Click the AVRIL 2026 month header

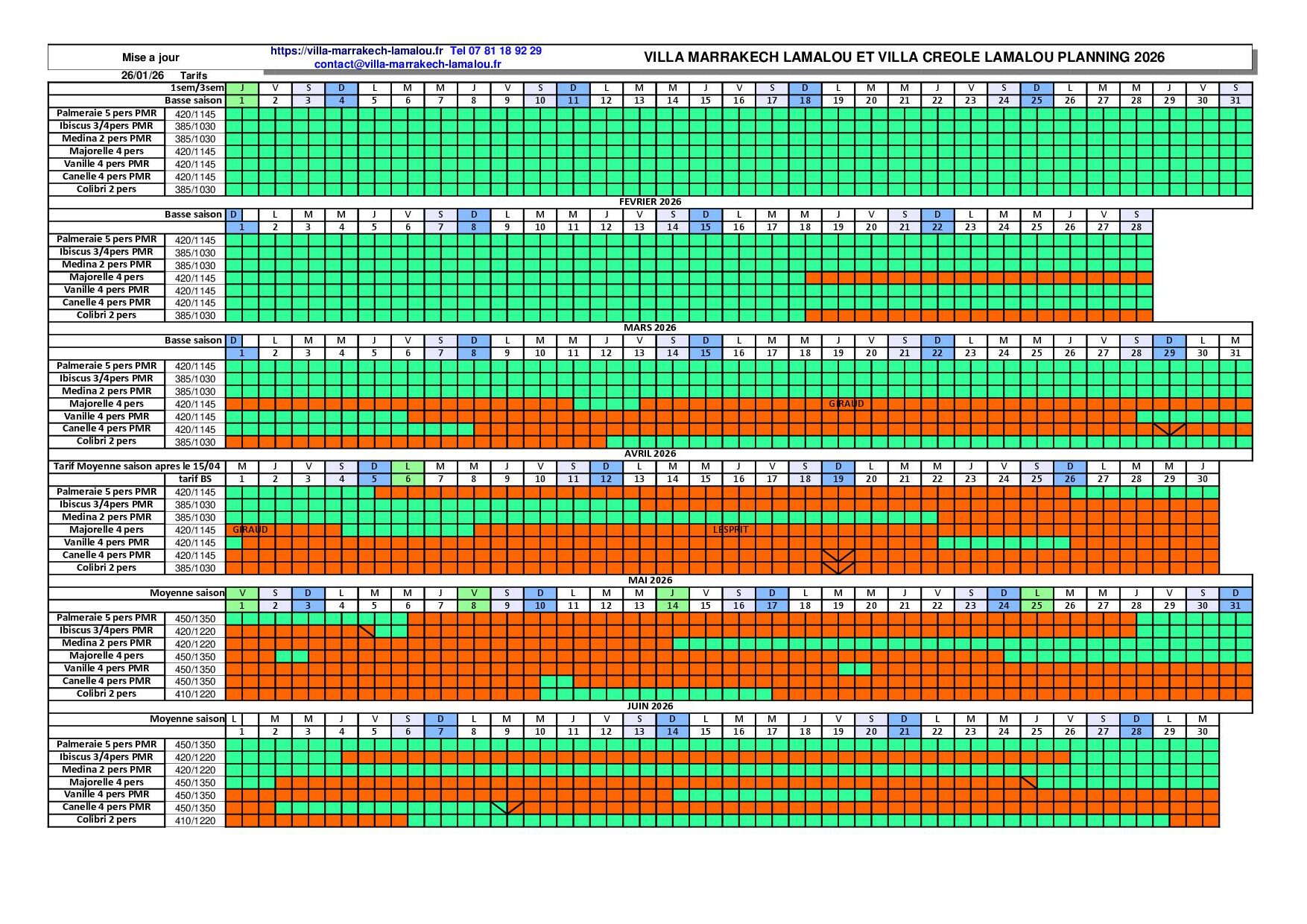click(x=650, y=454)
